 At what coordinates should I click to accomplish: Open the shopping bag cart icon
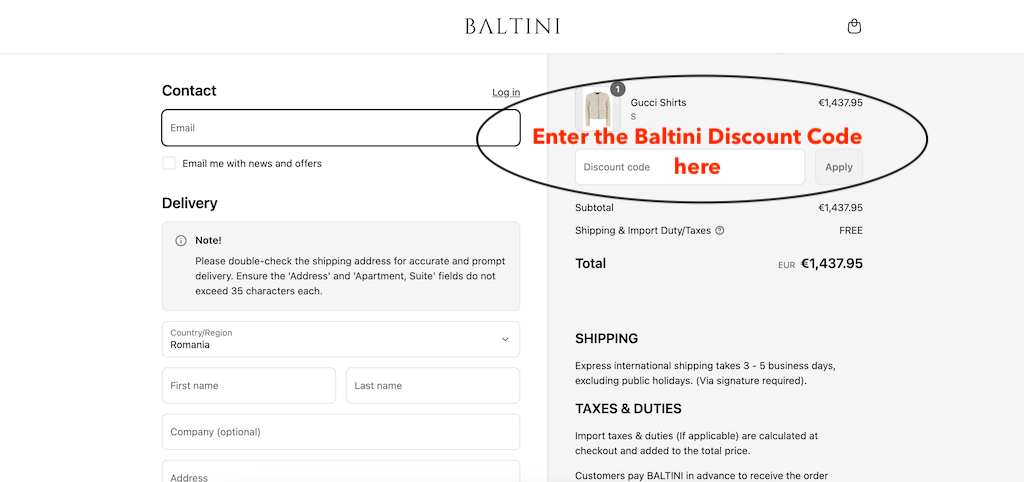tap(854, 26)
